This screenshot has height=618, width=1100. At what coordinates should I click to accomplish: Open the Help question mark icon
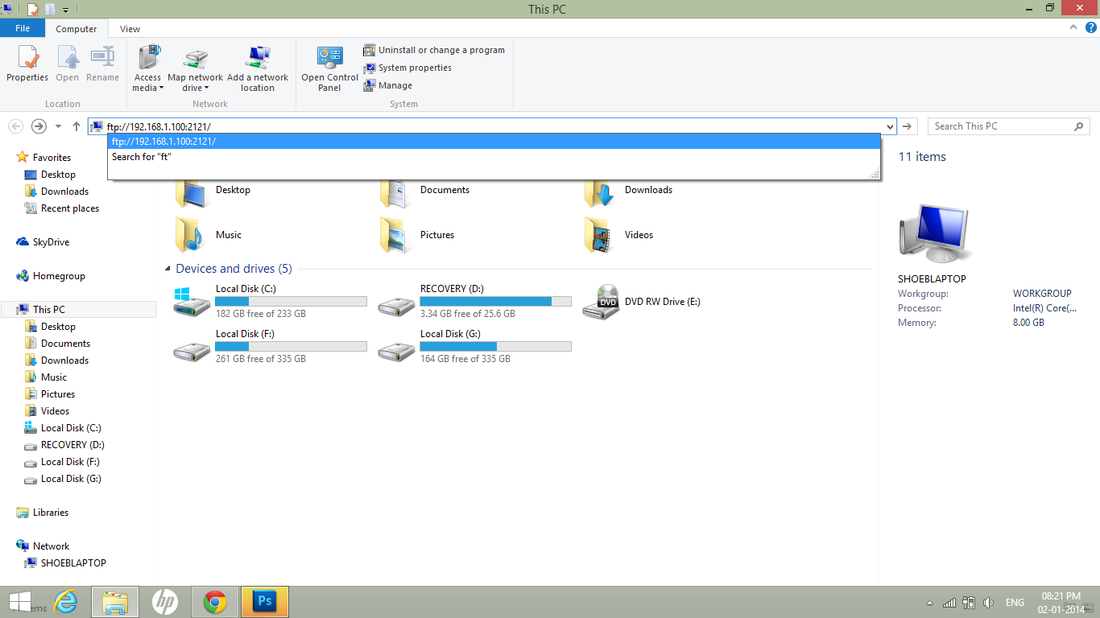(1091, 28)
